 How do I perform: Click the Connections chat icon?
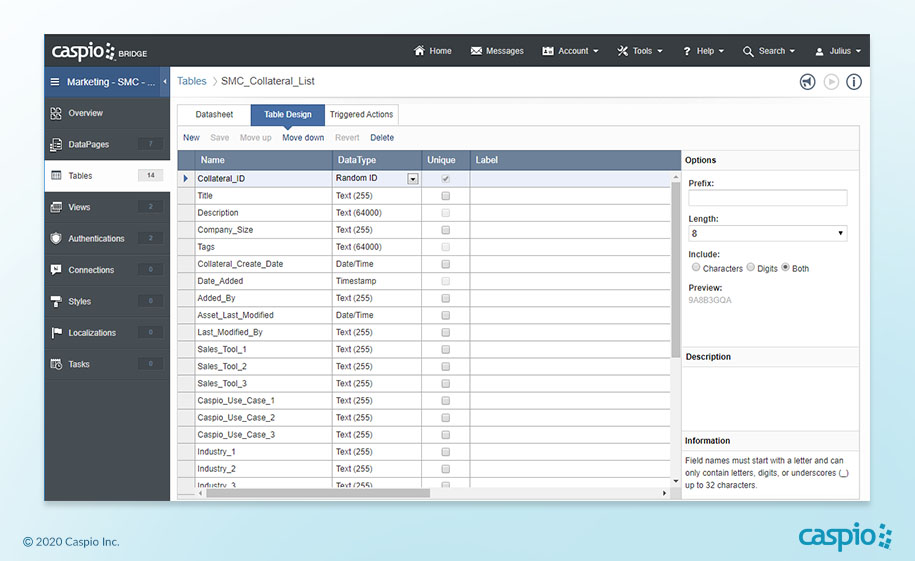pos(56,270)
